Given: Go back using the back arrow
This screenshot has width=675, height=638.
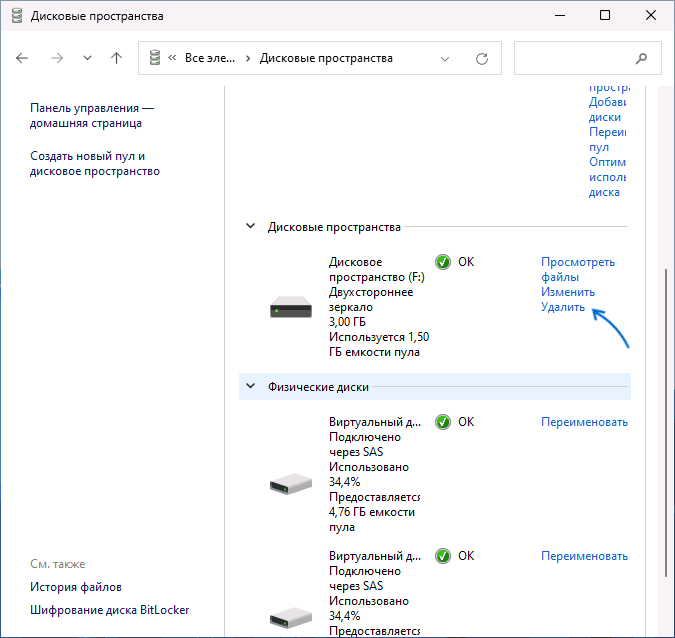Looking at the screenshot, I should [22, 58].
